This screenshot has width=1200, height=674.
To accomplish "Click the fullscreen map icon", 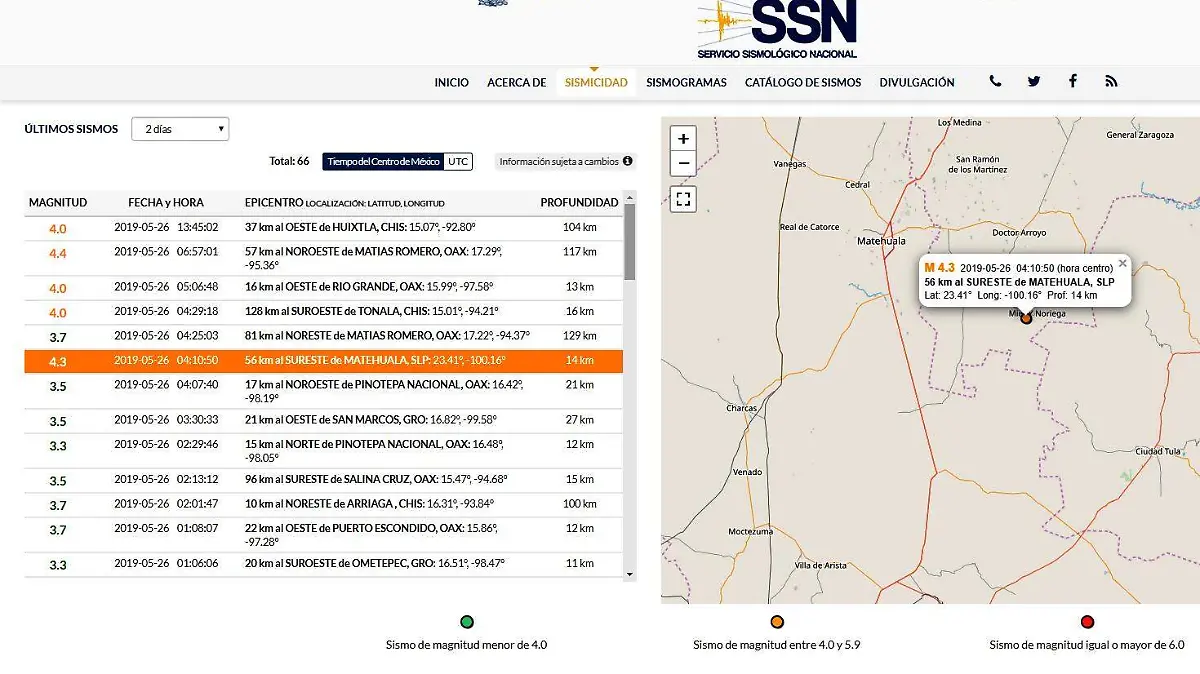I will (x=683, y=198).
